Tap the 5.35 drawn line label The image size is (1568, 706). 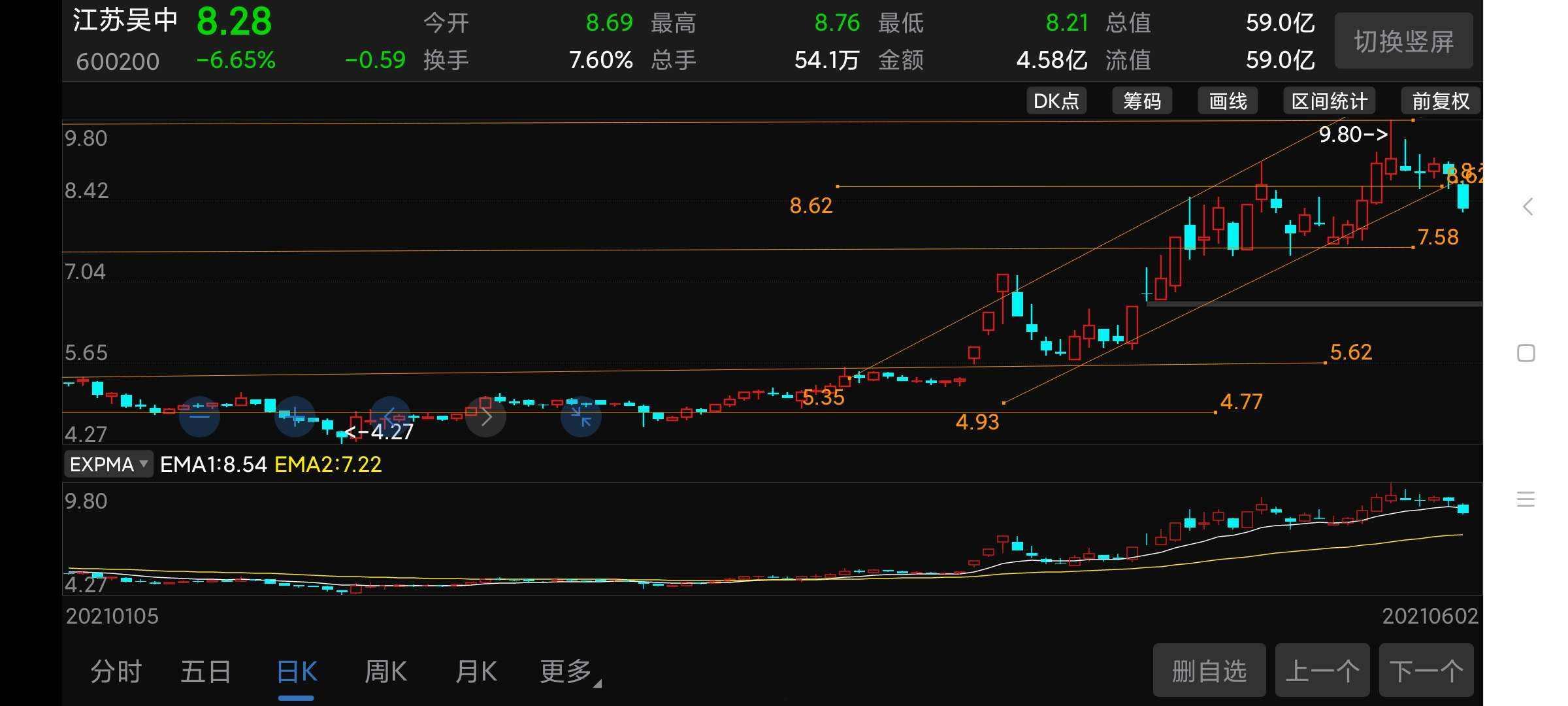(824, 397)
